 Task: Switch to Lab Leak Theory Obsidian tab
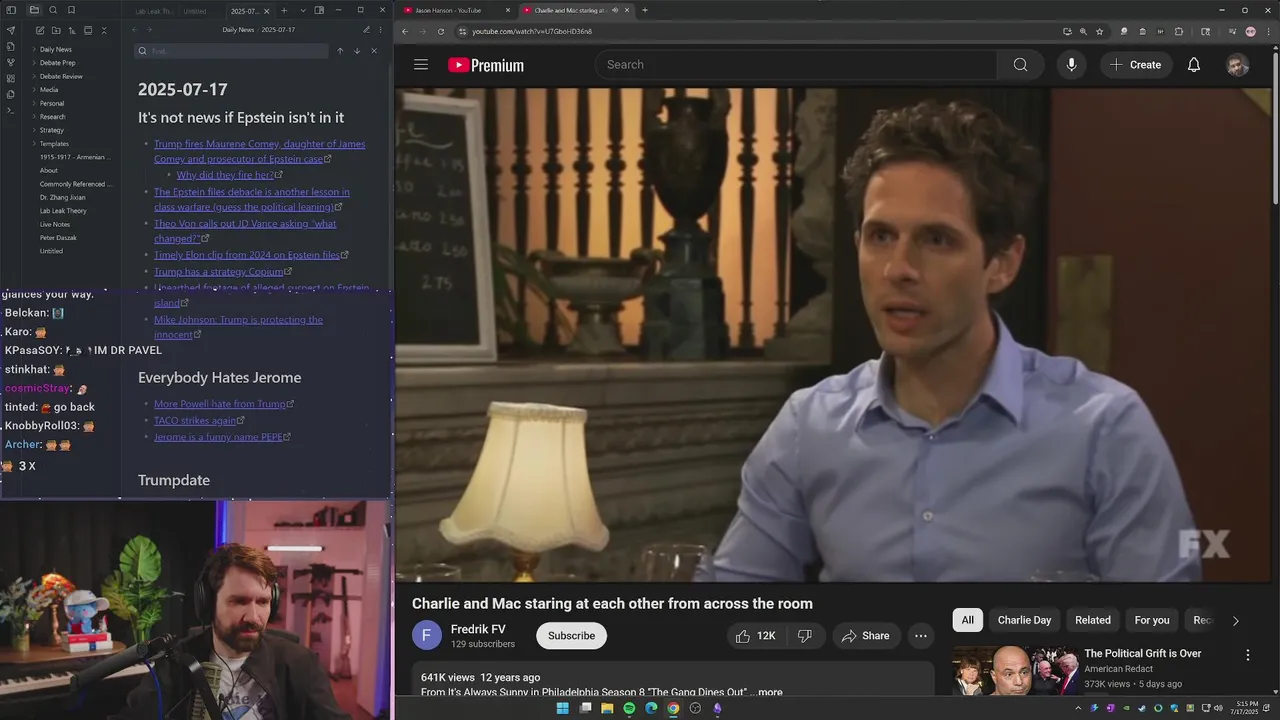pyautogui.click(x=153, y=11)
